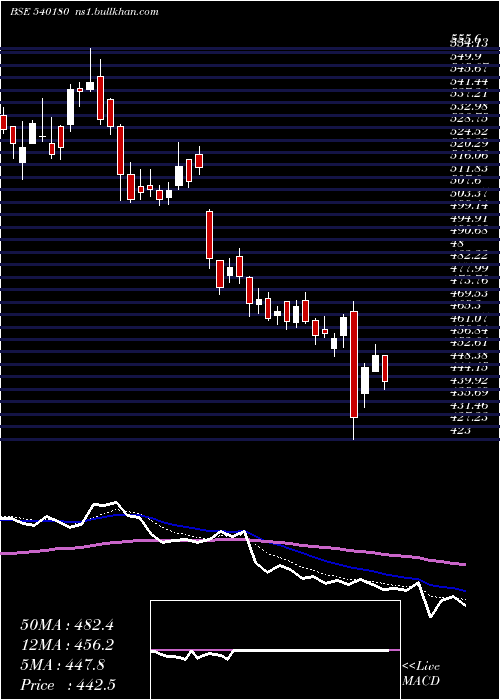Screen dimensions: 500x700
Task: Click the 50MA : 482.4 readout
Action: (x=67, y=625)
